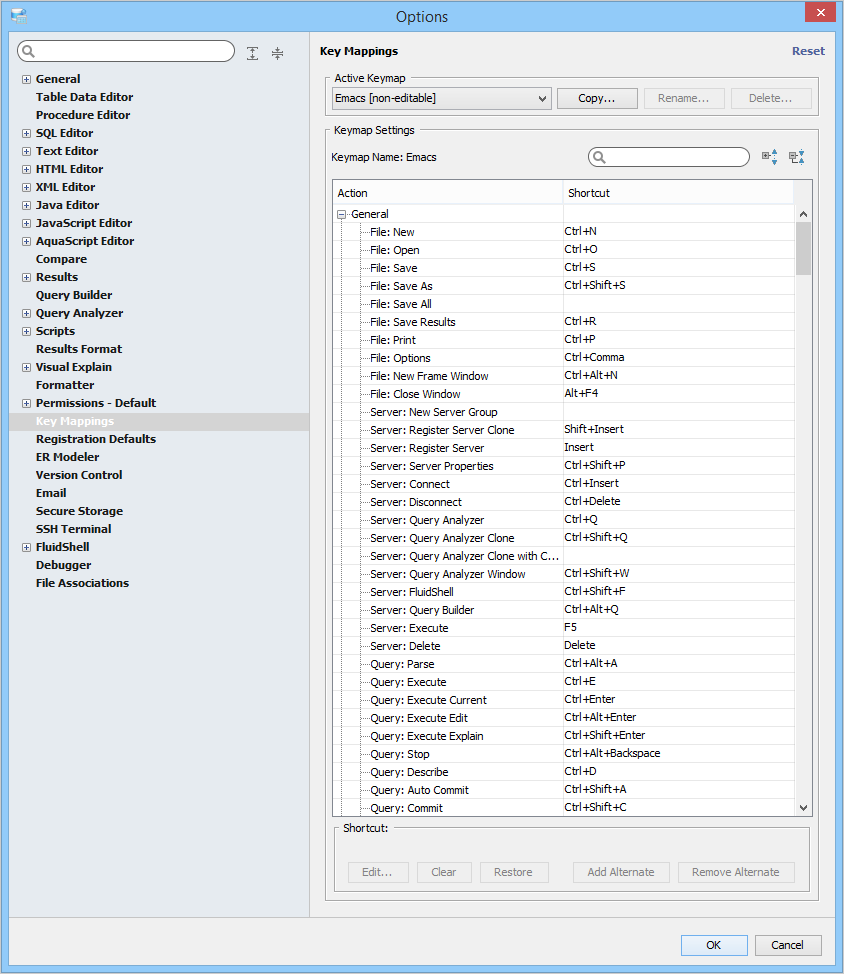Expand the AquaScript Editor node
Screen dimensions: 844x974
pyautogui.click(x=26, y=242)
